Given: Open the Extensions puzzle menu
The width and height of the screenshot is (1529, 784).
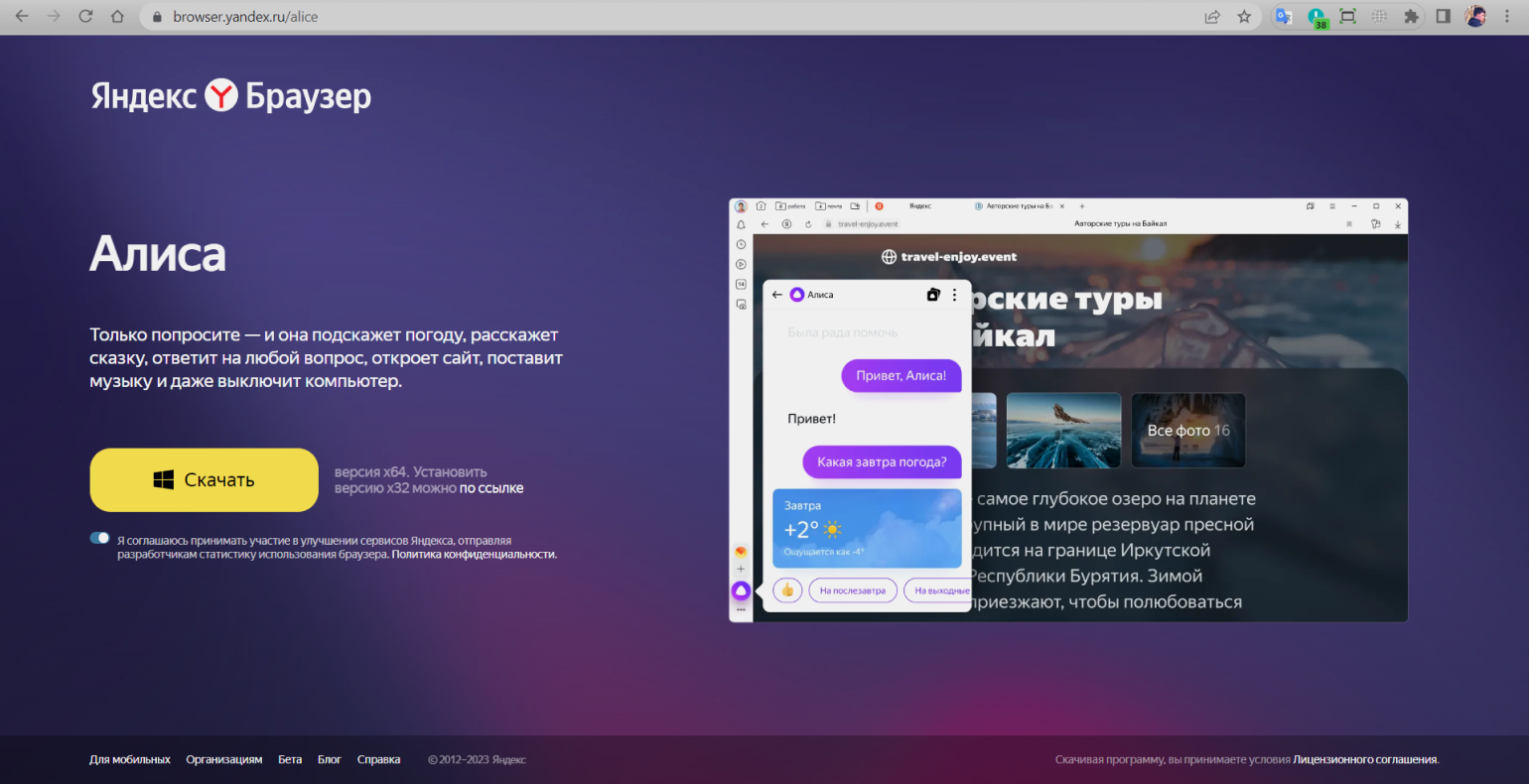Looking at the screenshot, I should (1411, 17).
